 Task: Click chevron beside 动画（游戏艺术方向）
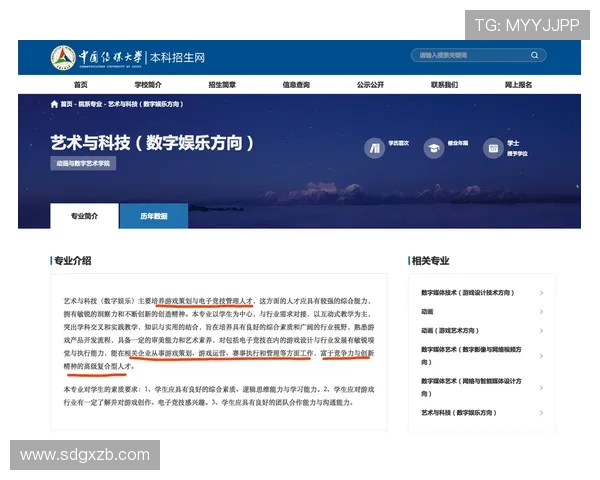click(x=541, y=330)
